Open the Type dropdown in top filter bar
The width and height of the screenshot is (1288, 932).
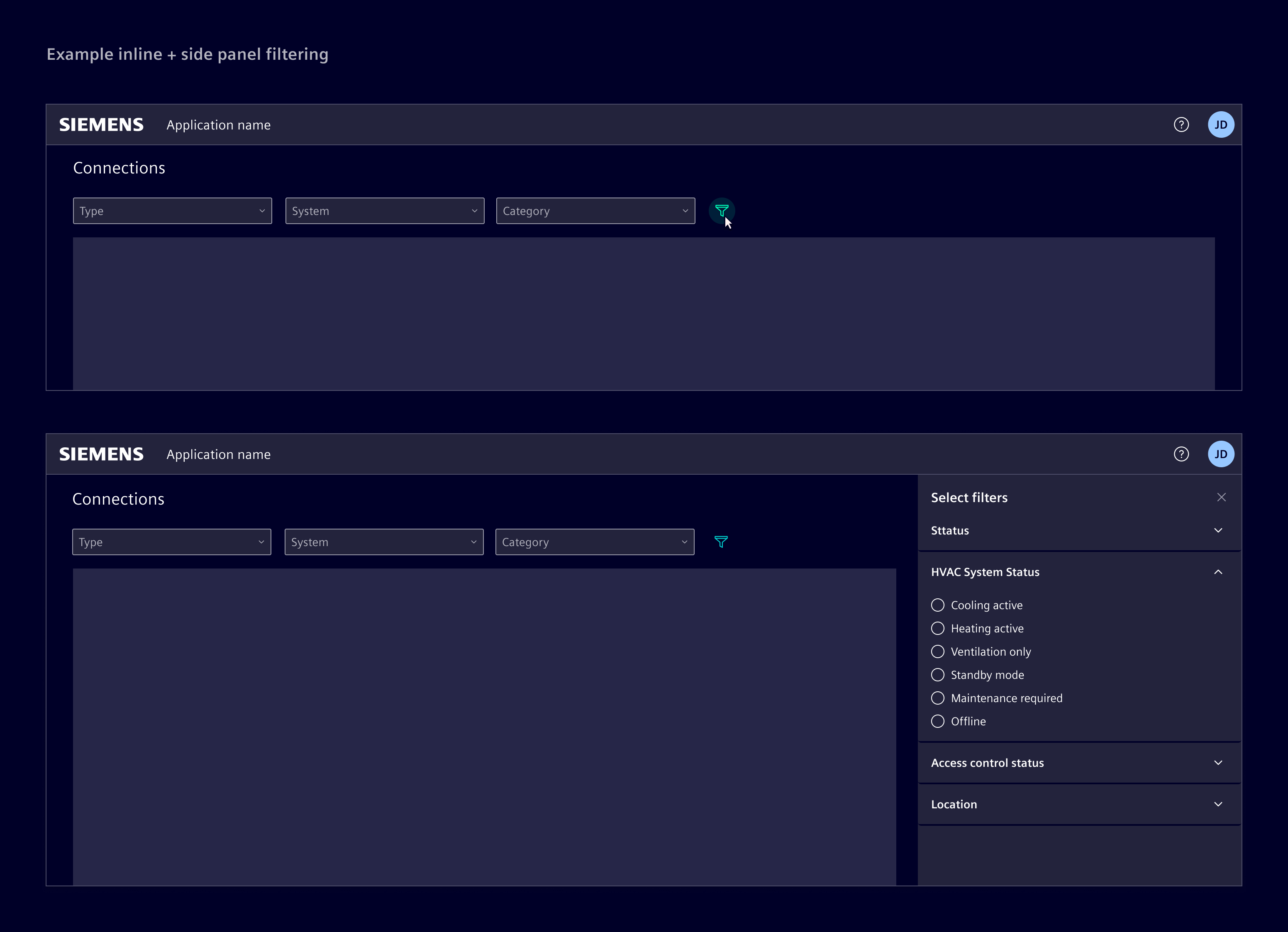click(x=172, y=211)
